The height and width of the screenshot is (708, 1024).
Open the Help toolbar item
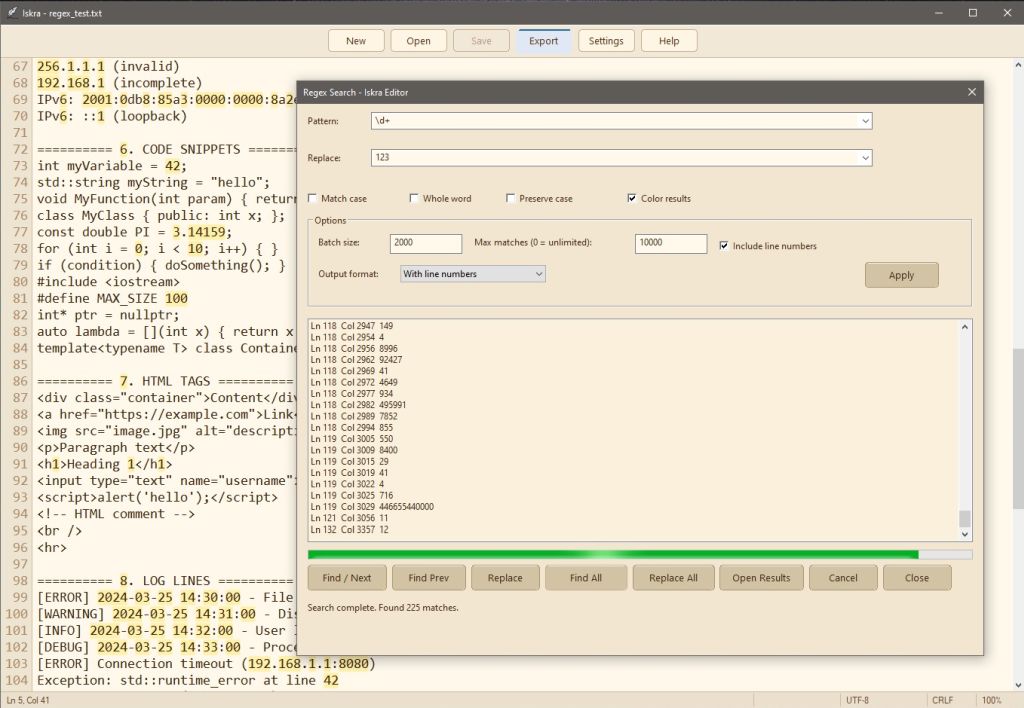coord(669,41)
